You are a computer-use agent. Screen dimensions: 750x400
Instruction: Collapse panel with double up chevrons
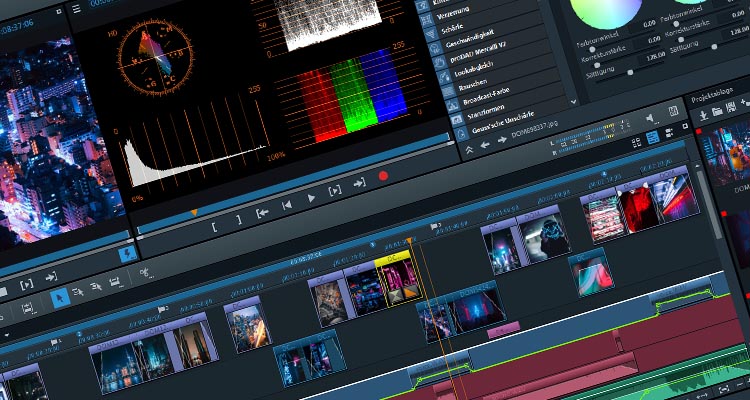tap(469, 150)
